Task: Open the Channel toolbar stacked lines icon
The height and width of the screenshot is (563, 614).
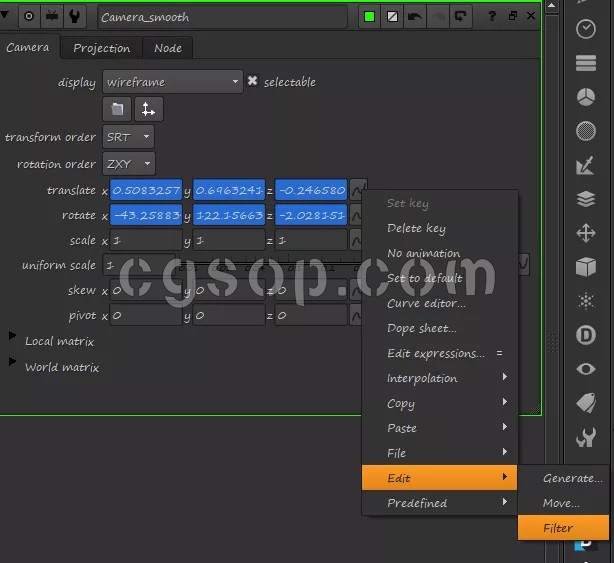Action: click(x=586, y=63)
